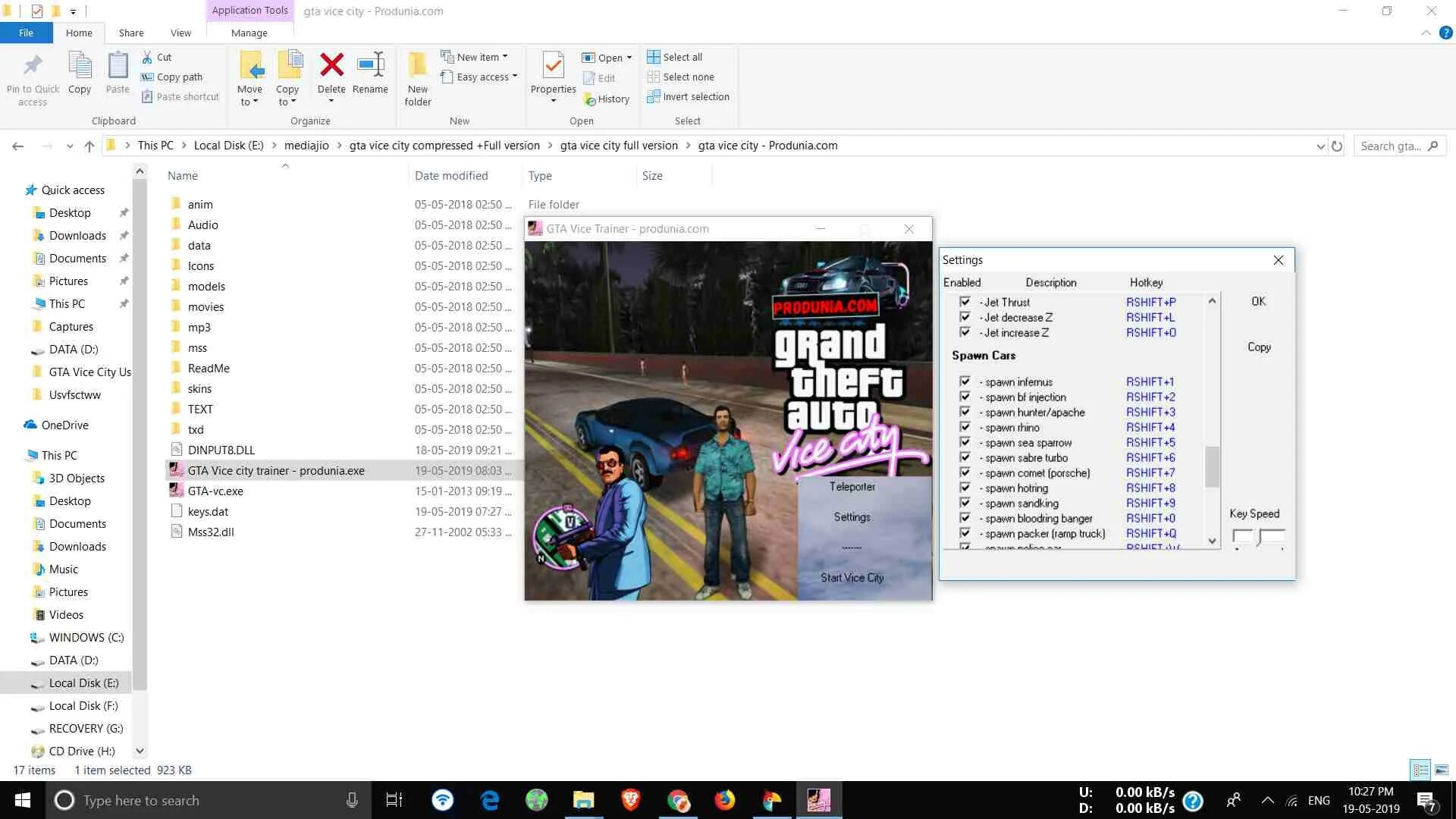Collapse the ribbon chevron

1426,33
